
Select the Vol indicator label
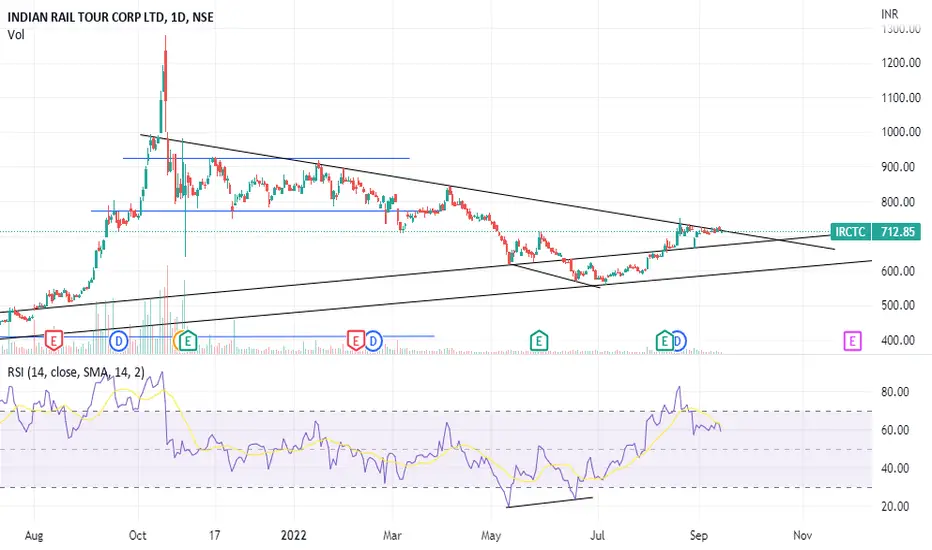tap(16, 35)
